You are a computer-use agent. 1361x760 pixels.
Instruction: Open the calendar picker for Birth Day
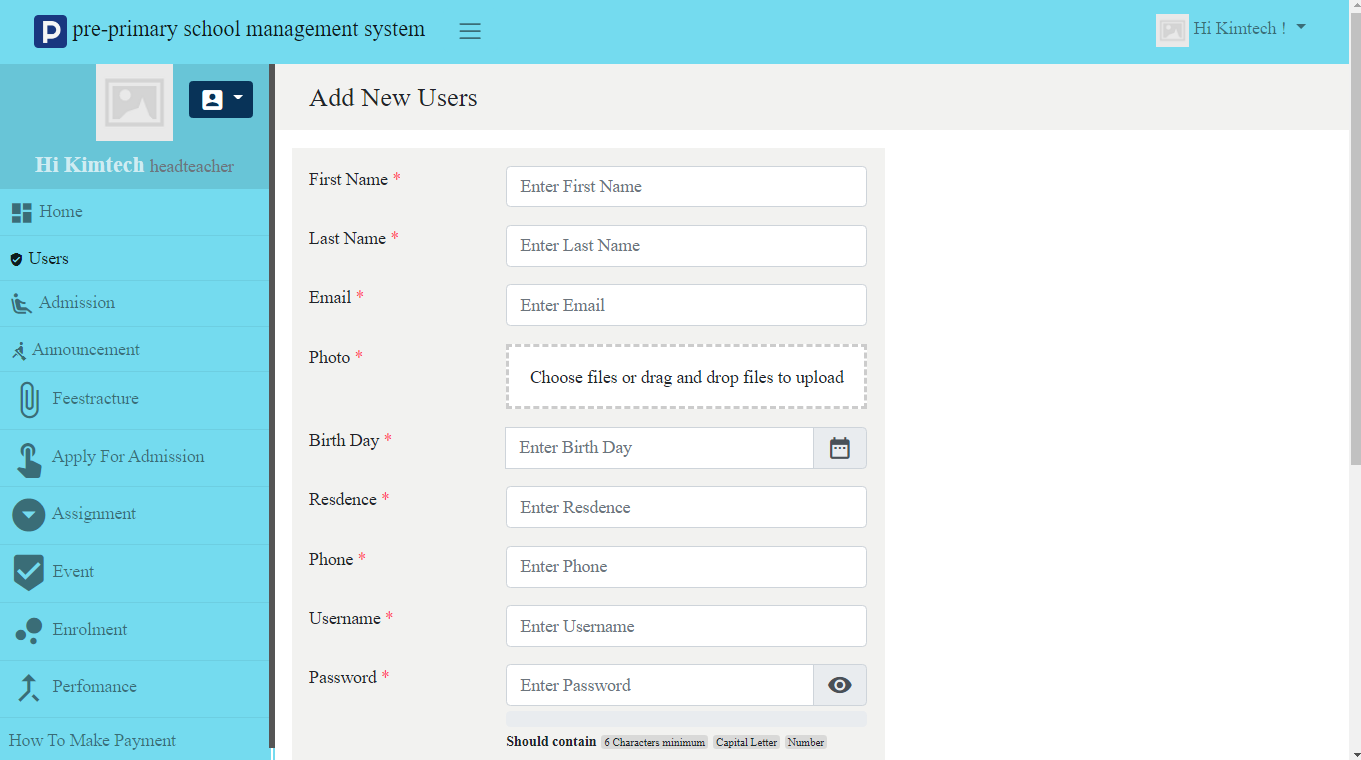839,447
